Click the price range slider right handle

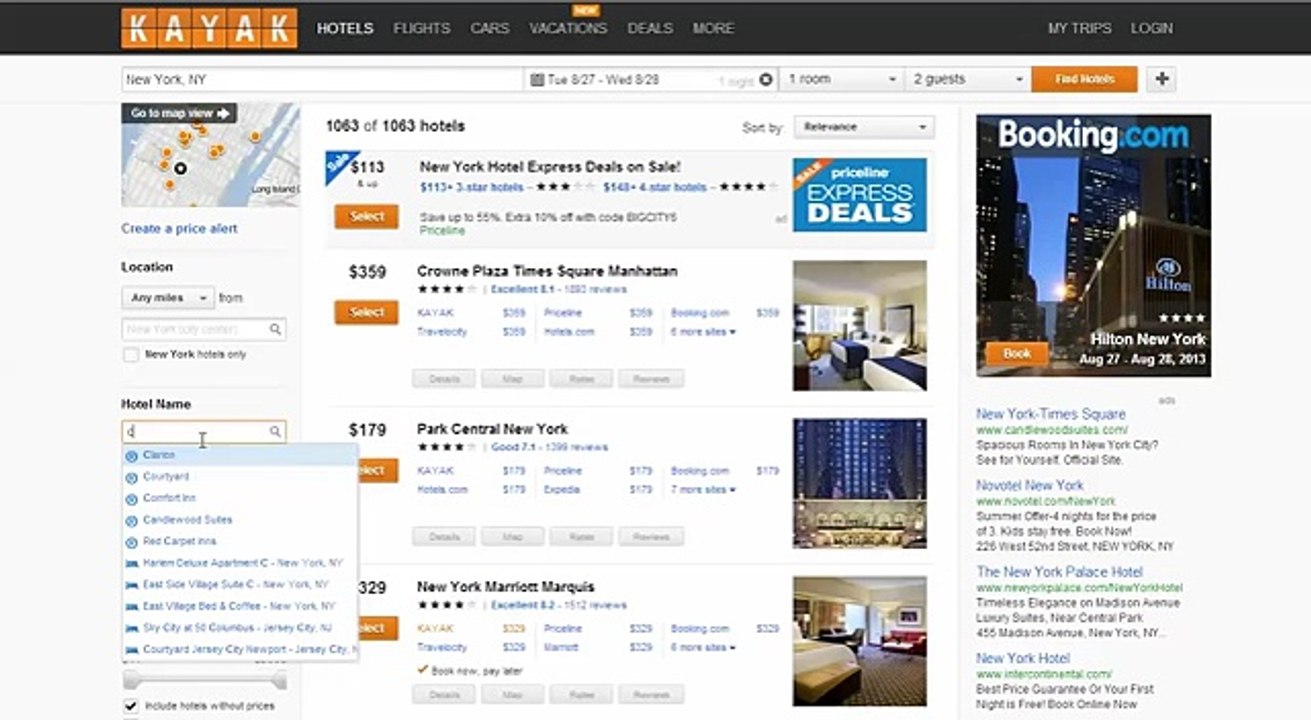pos(281,680)
